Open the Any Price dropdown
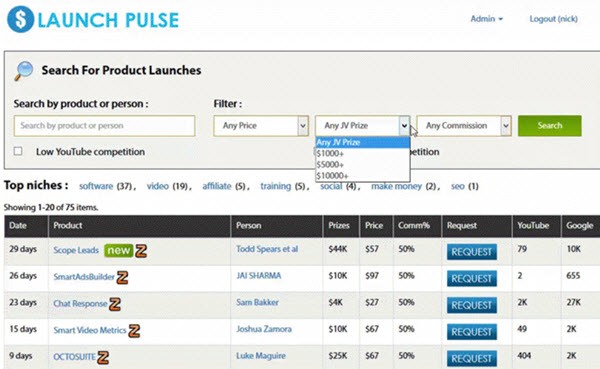The height and width of the screenshot is (369, 600). coord(261,126)
